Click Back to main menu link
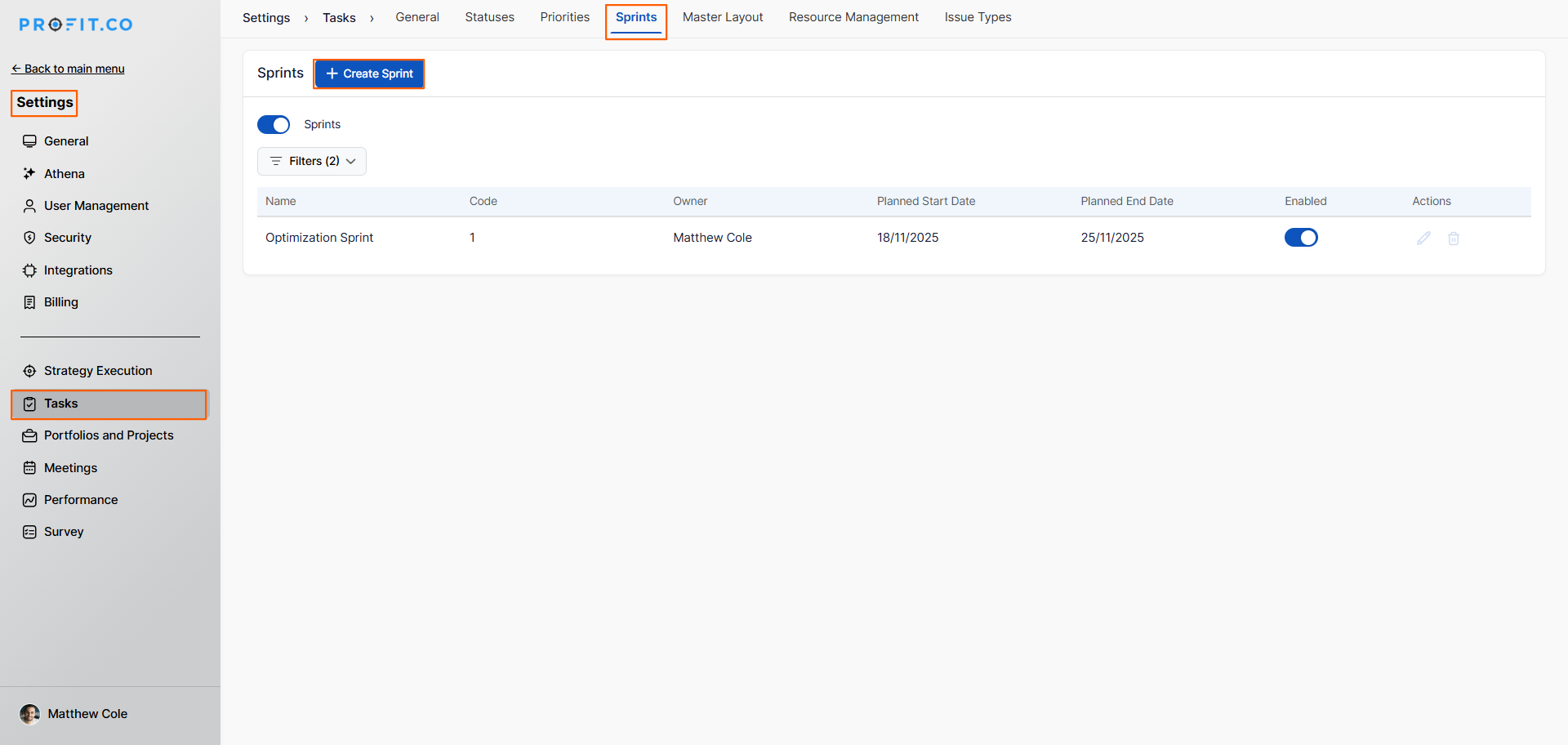1568x745 pixels. point(68,69)
